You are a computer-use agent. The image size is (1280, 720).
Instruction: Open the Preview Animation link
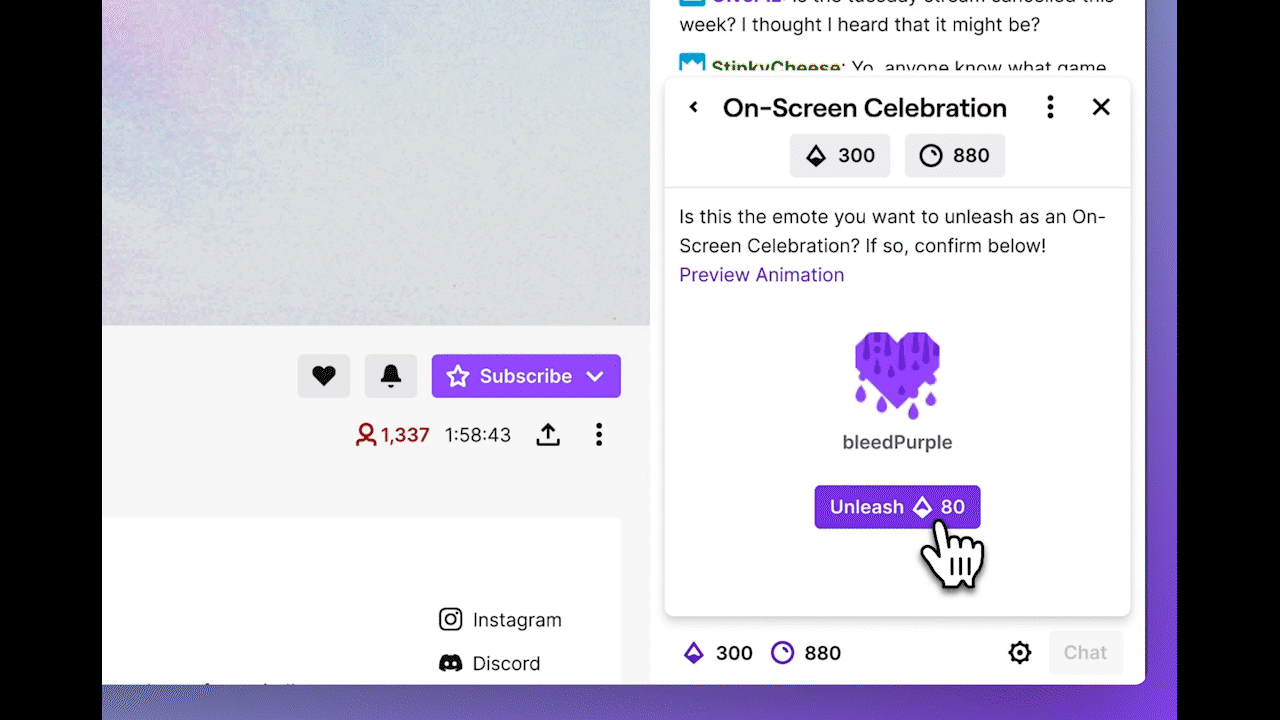point(762,275)
